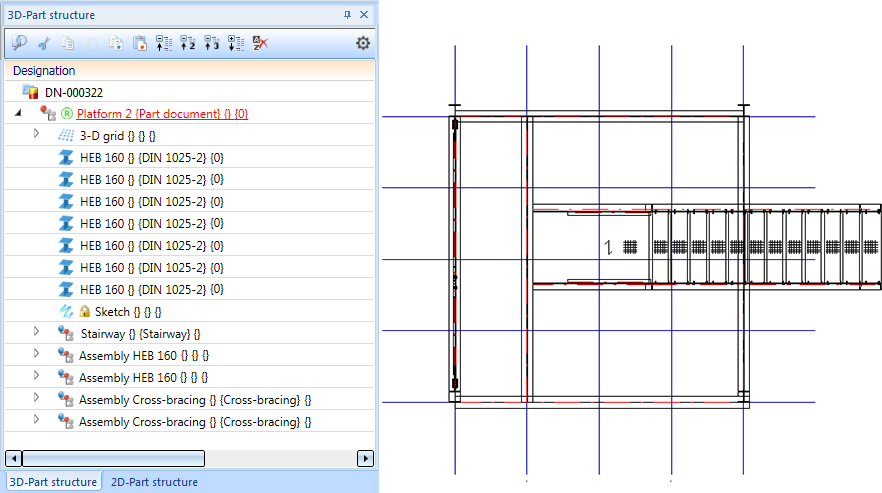
Task: Pin the 3D-Part structure panel
Action: [348, 15]
